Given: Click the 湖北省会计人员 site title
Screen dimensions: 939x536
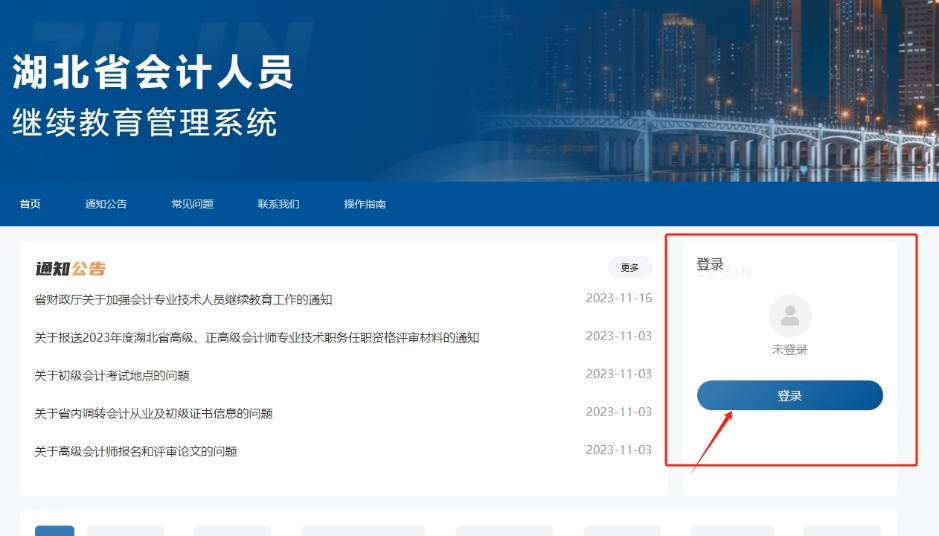Looking at the screenshot, I should click(x=152, y=72).
